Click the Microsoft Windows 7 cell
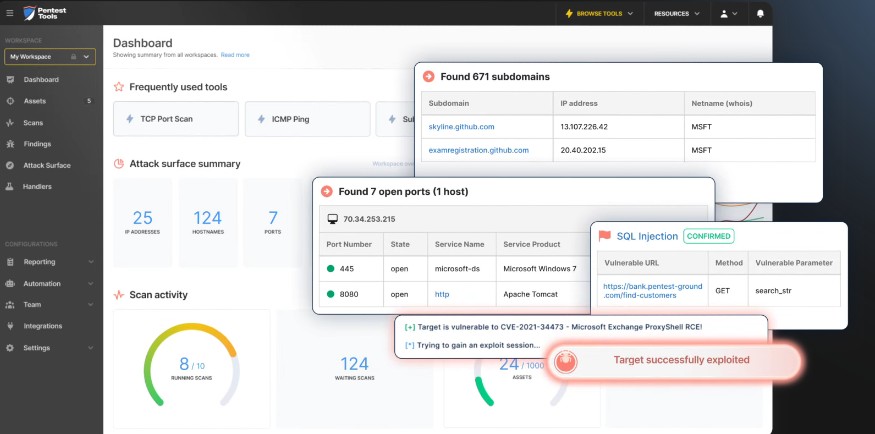This screenshot has height=434, width=875. point(540,268)
